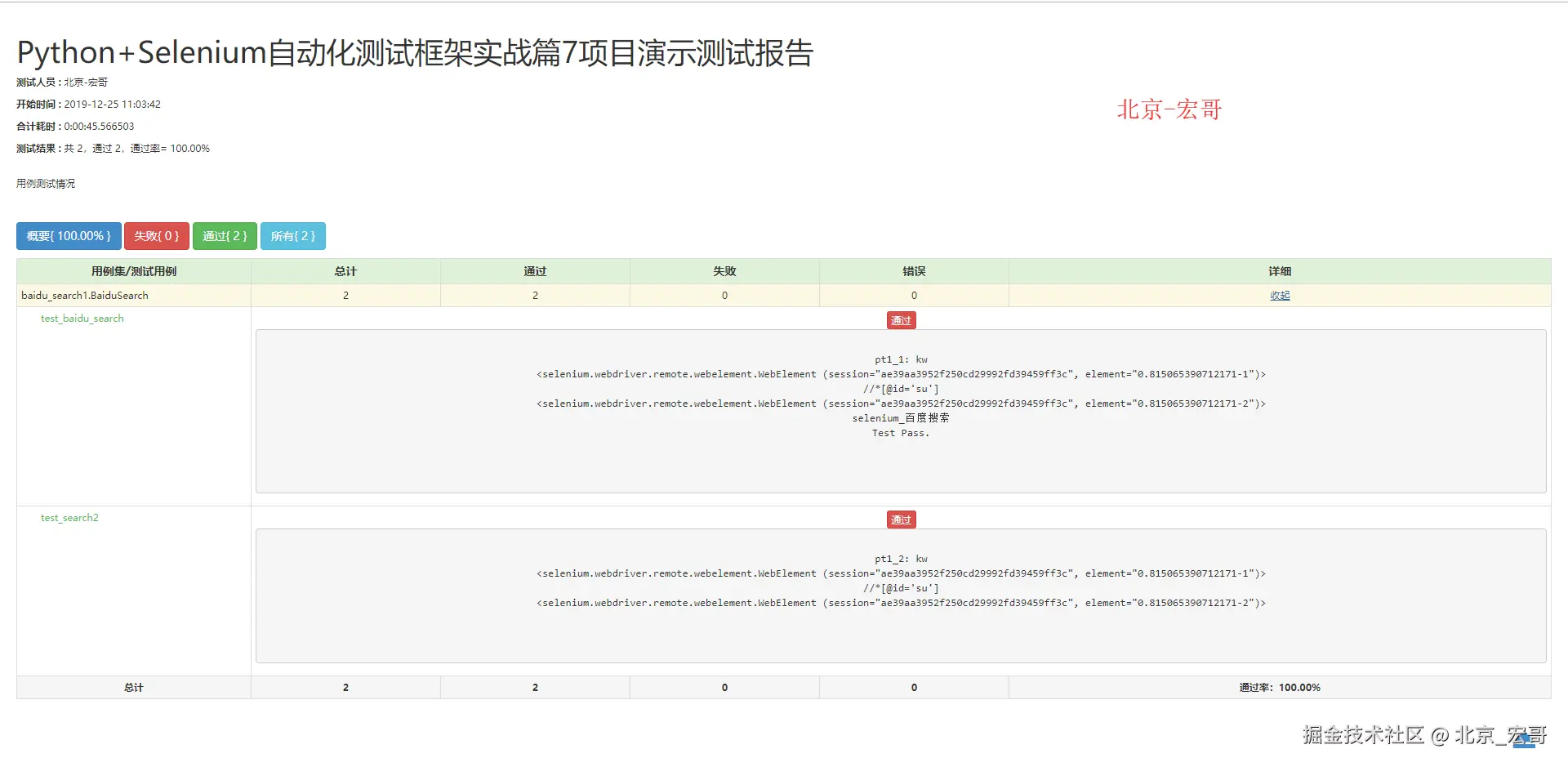Filter passed cases with 通过{ 2 } button
Viewport: 1568px width, 767px height.
pos(225,236)
